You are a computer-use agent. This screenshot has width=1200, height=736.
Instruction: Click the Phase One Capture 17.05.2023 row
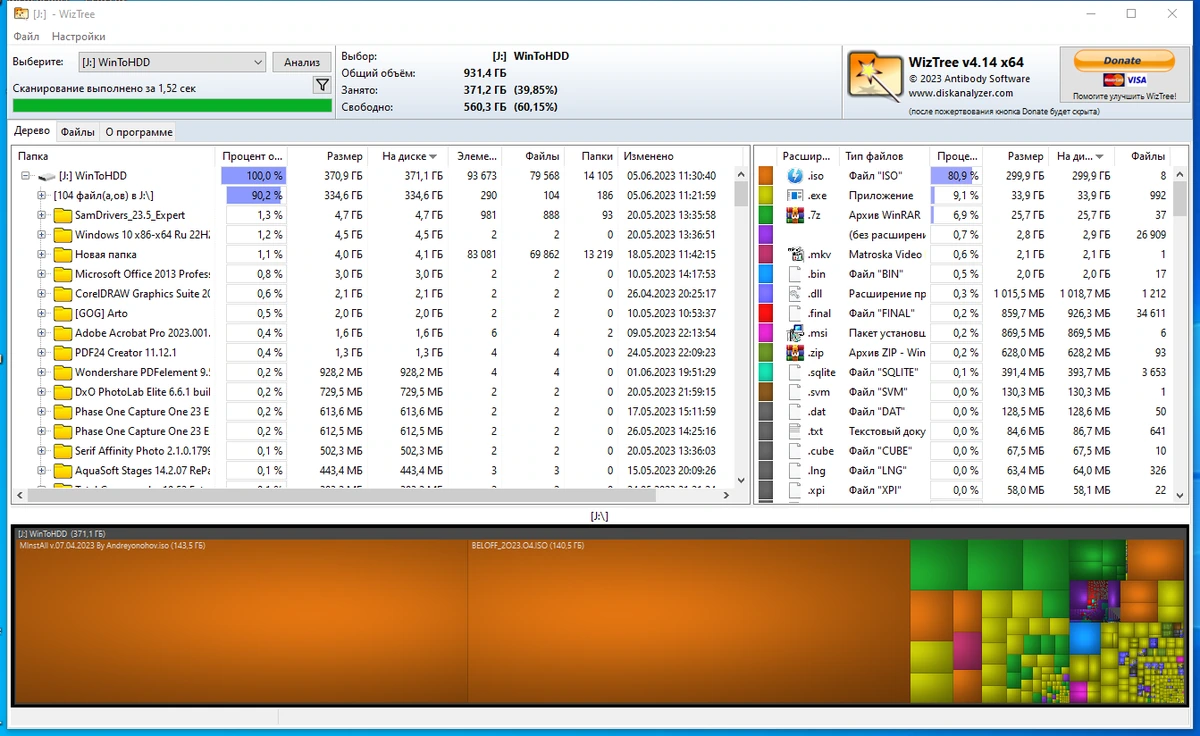380,412
